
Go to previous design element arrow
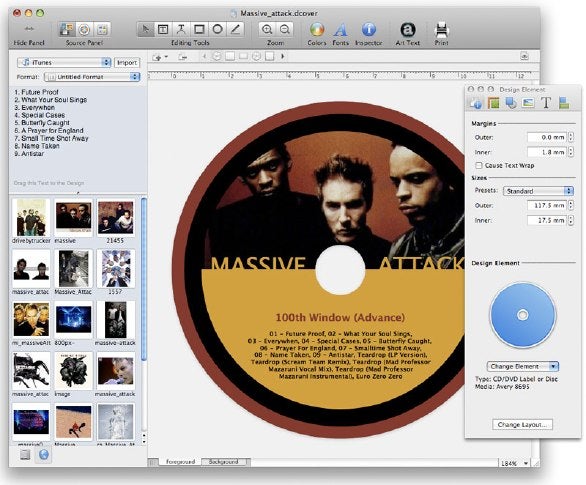(204, 57)
